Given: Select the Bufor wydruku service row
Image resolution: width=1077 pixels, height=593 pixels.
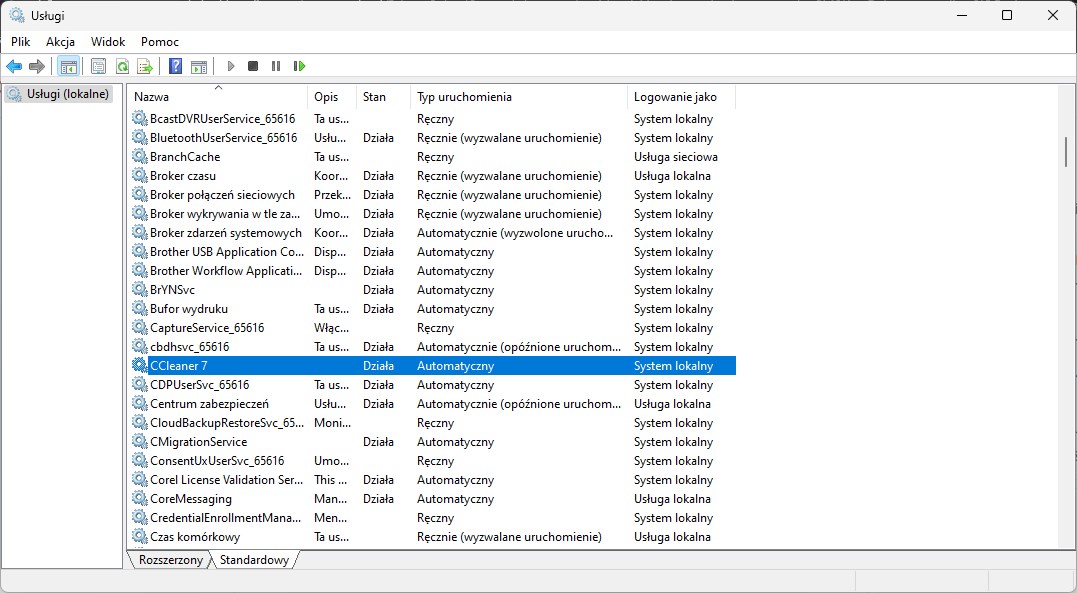Looking at the screenshot, I should point(189,309).
